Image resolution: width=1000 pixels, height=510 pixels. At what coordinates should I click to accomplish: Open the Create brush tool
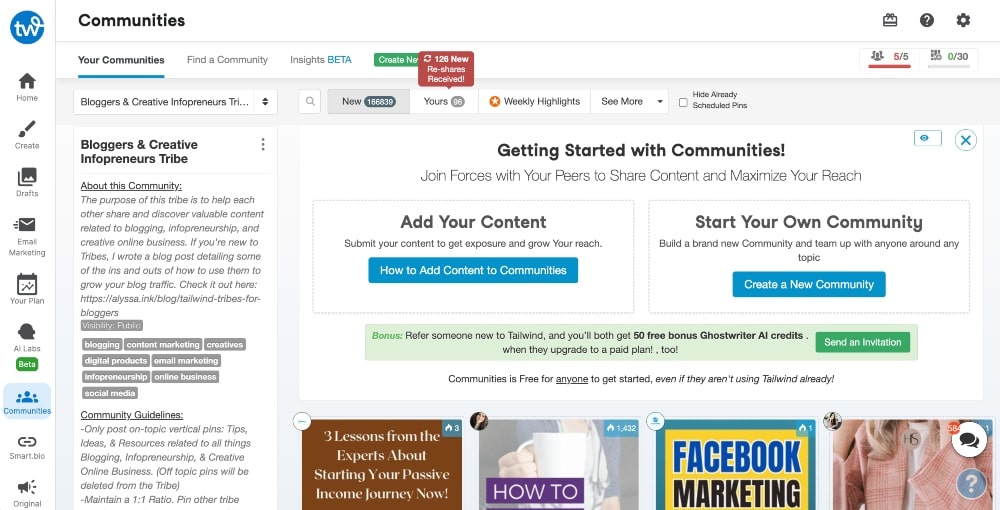coord(27,135)
